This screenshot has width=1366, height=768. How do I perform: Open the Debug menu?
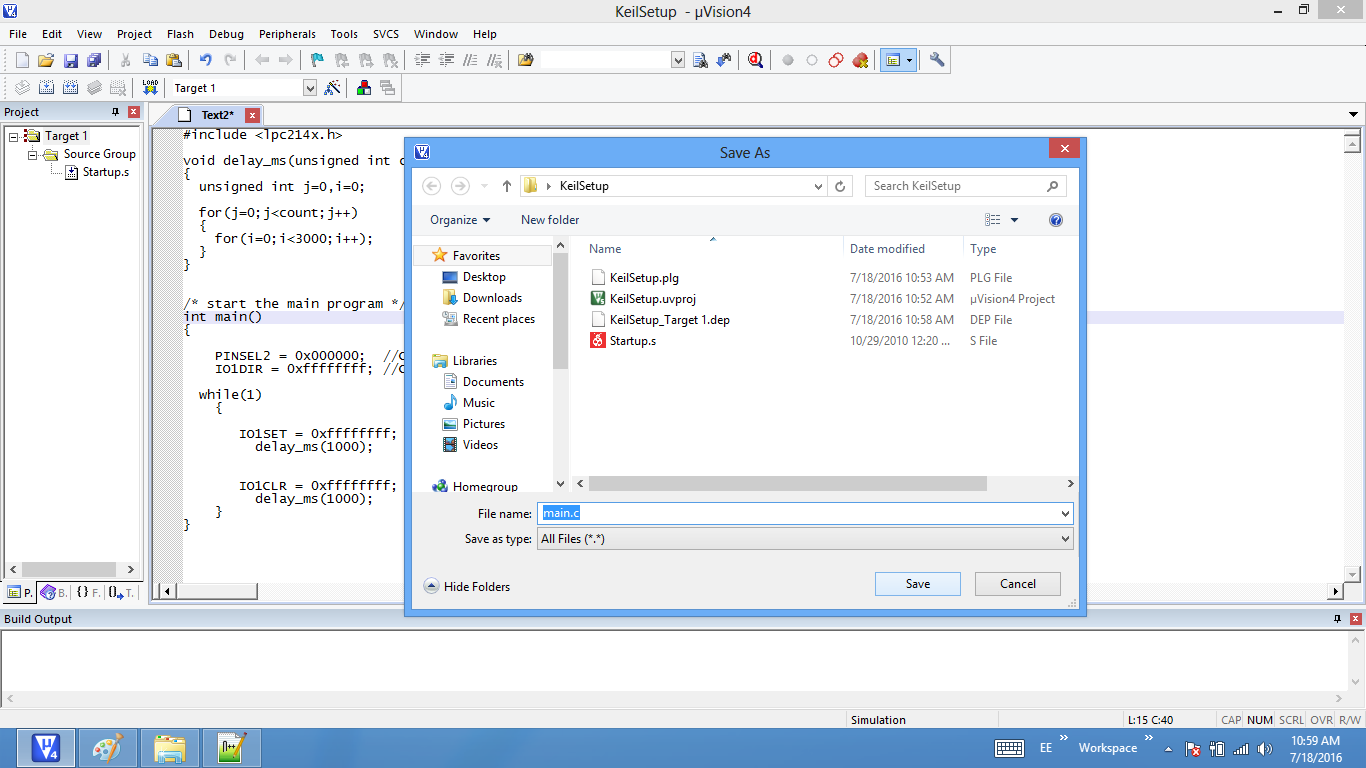tap(226, 34)
